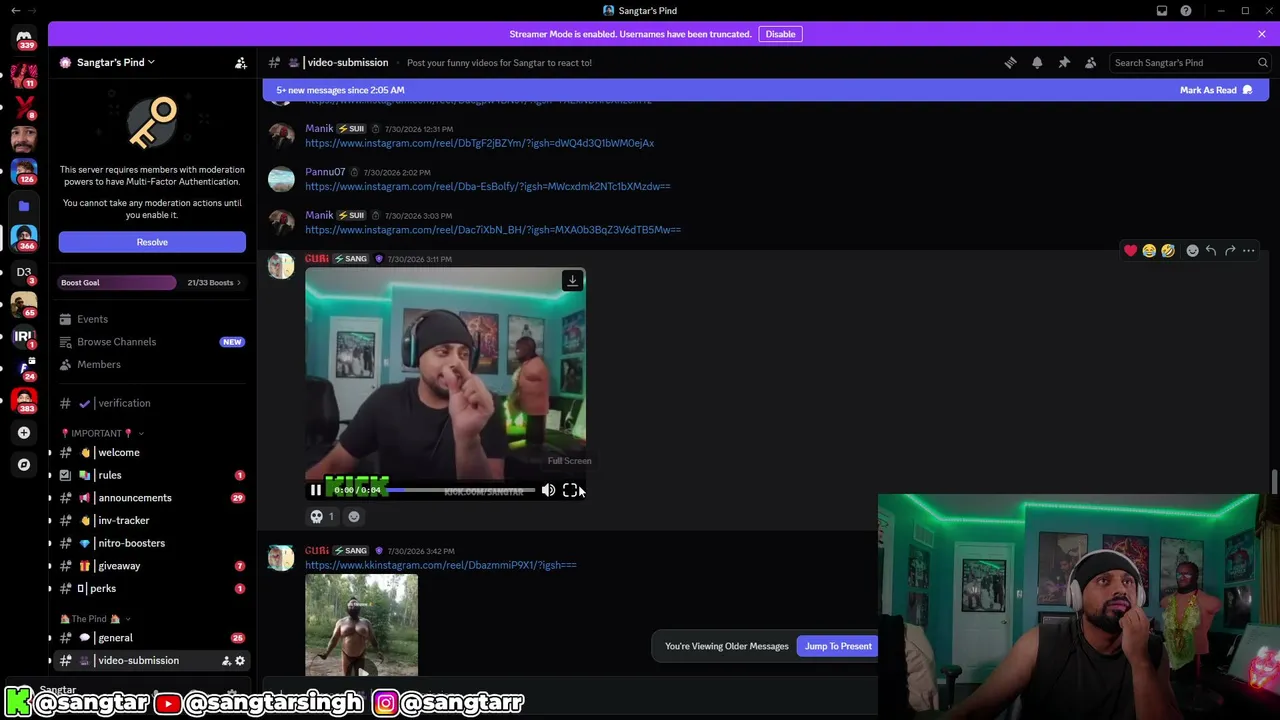Click the Resolve button

[x=152, y=242]
